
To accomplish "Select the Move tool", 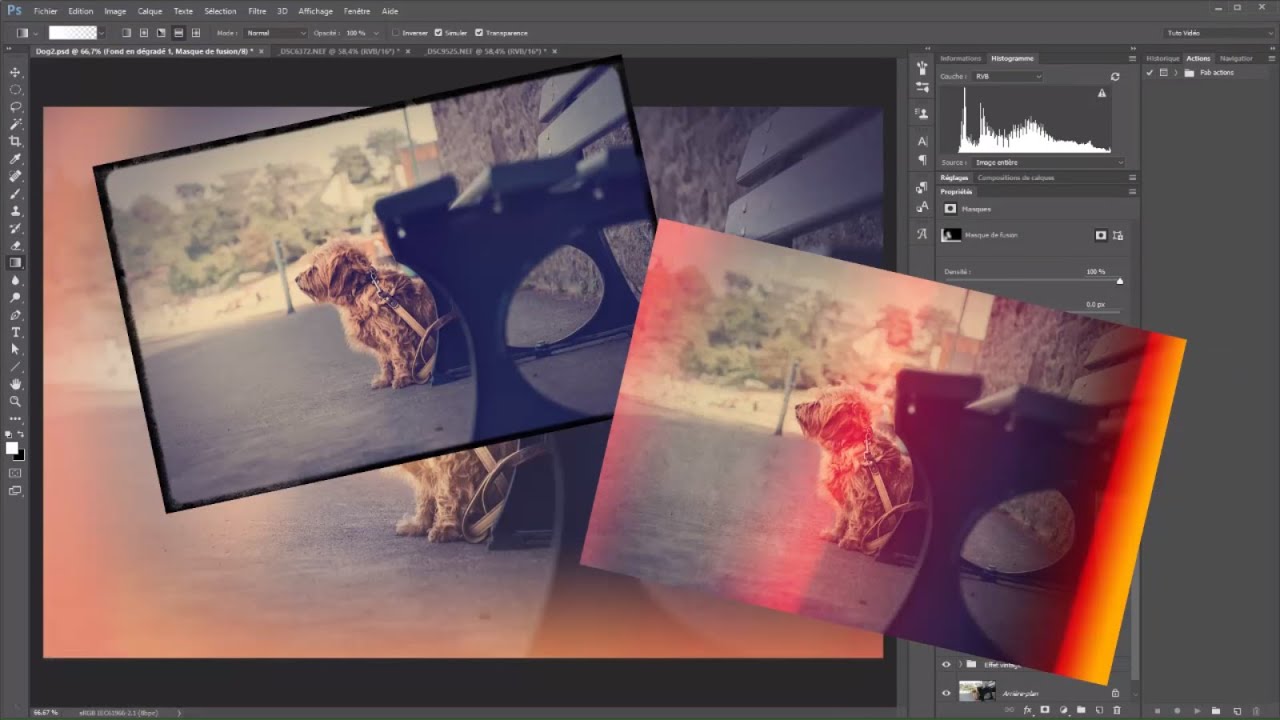I will pos(15,72).
